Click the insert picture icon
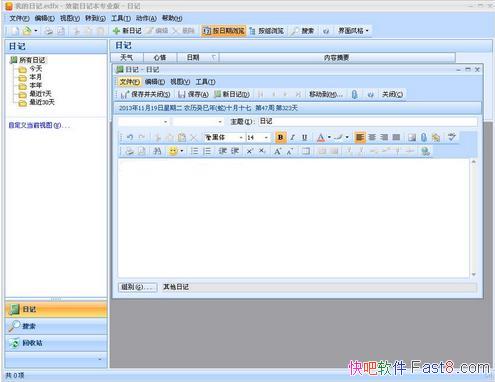The image size is (495, 382). click(x=412, y=137)
